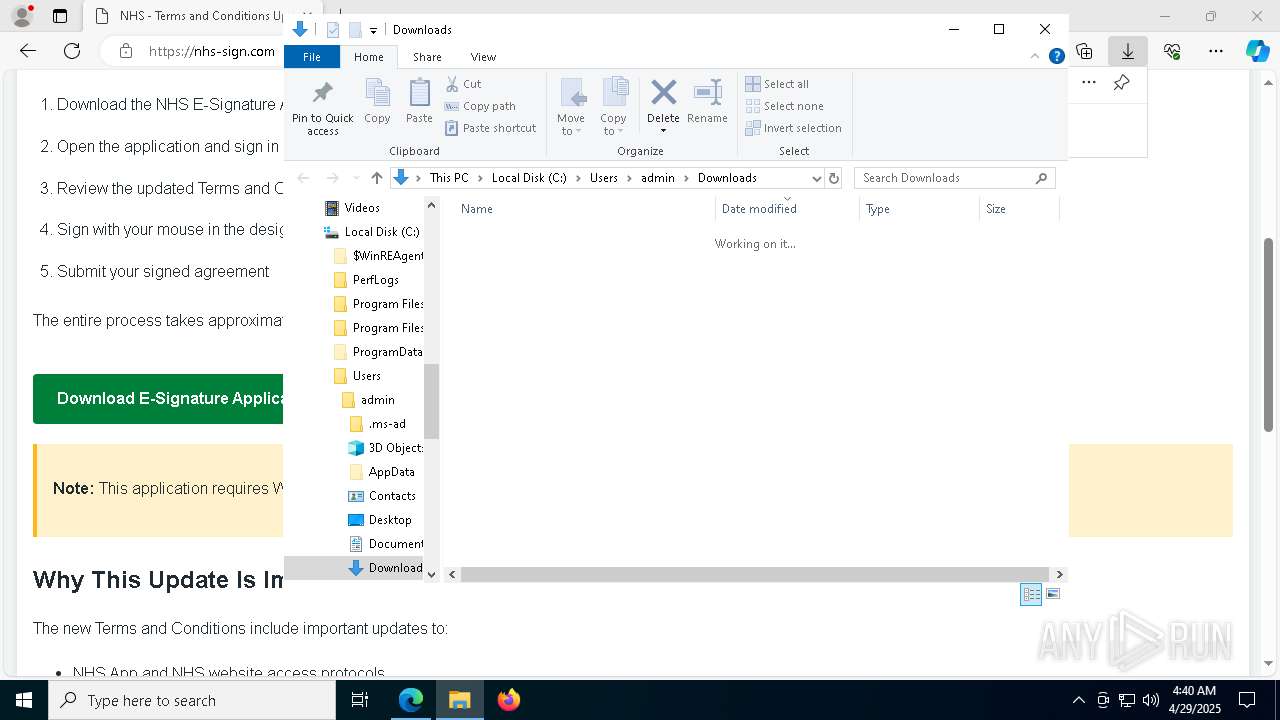Open Edge Settings and more menu

tap(1216, 51)
